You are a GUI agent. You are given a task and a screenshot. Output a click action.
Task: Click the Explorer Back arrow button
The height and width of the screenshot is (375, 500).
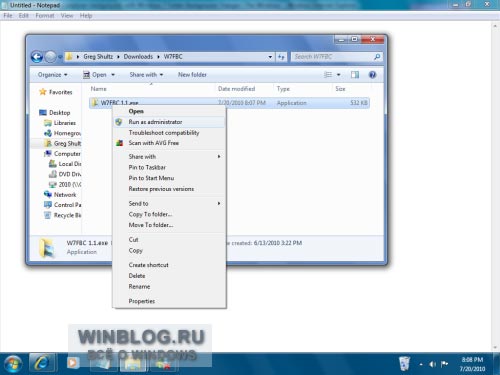coord(37,57)
